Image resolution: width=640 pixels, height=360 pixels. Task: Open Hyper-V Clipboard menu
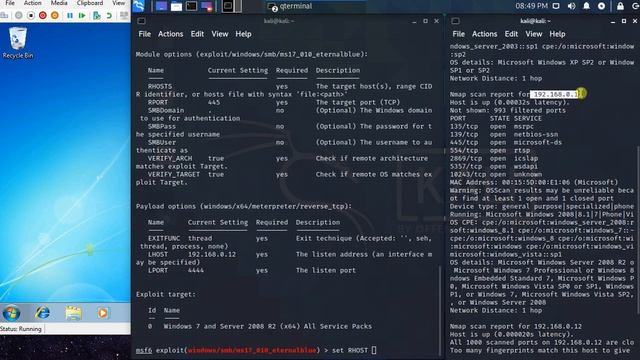(x=90, y=3)
